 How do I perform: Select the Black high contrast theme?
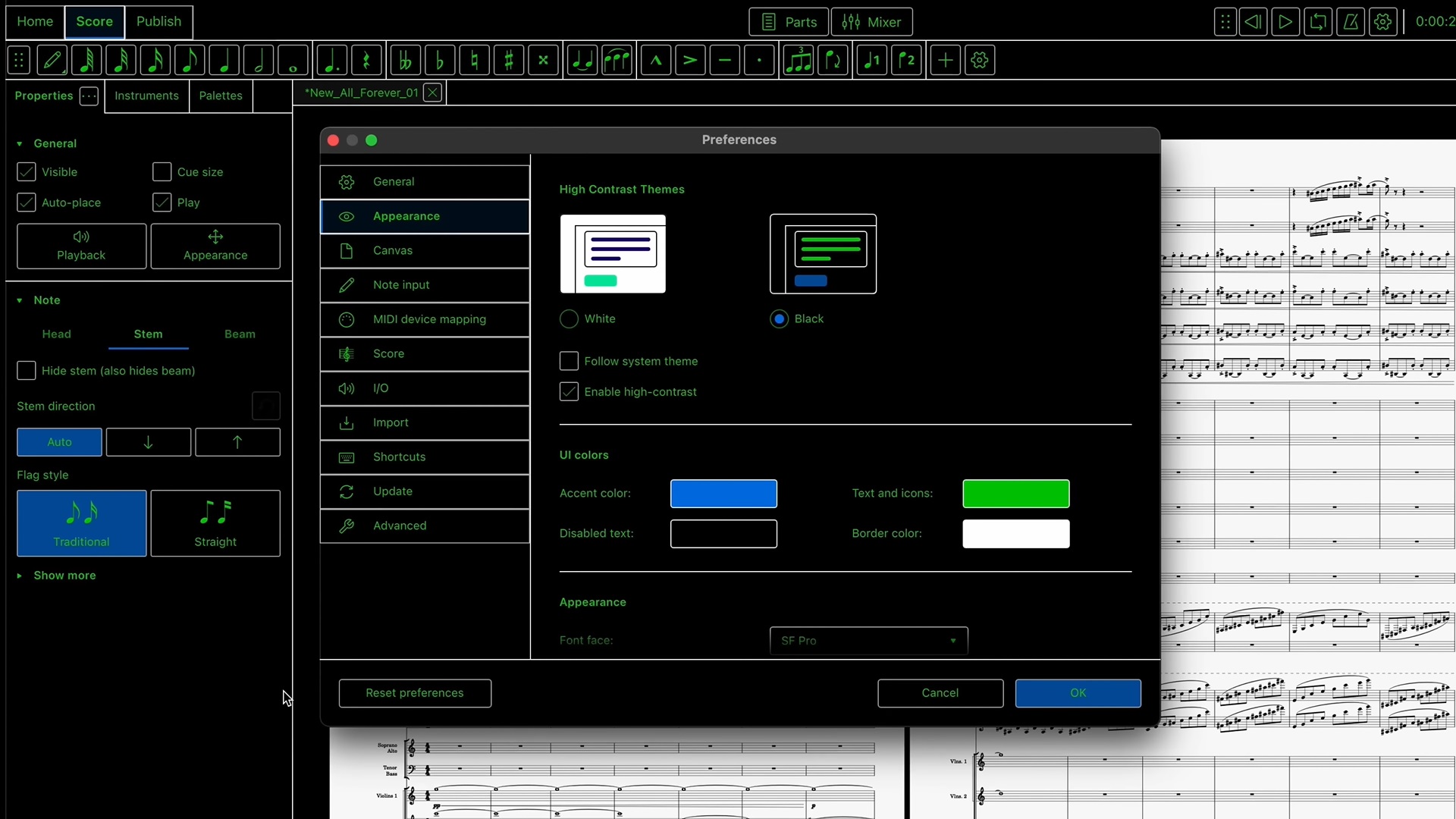pos(778,318)
